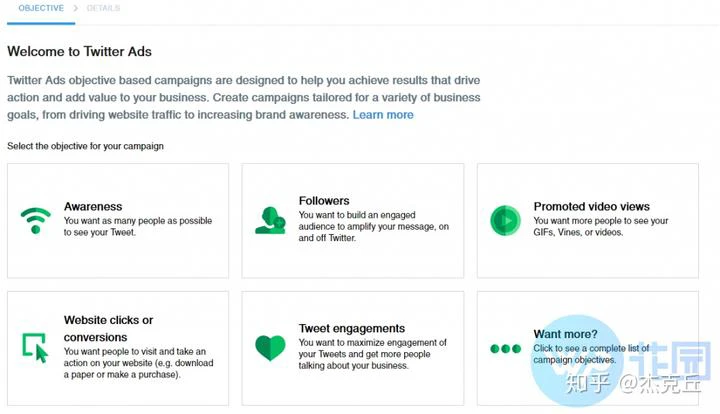
Task: Click the Website clicks cursor icon
Action: pos(35,348)
